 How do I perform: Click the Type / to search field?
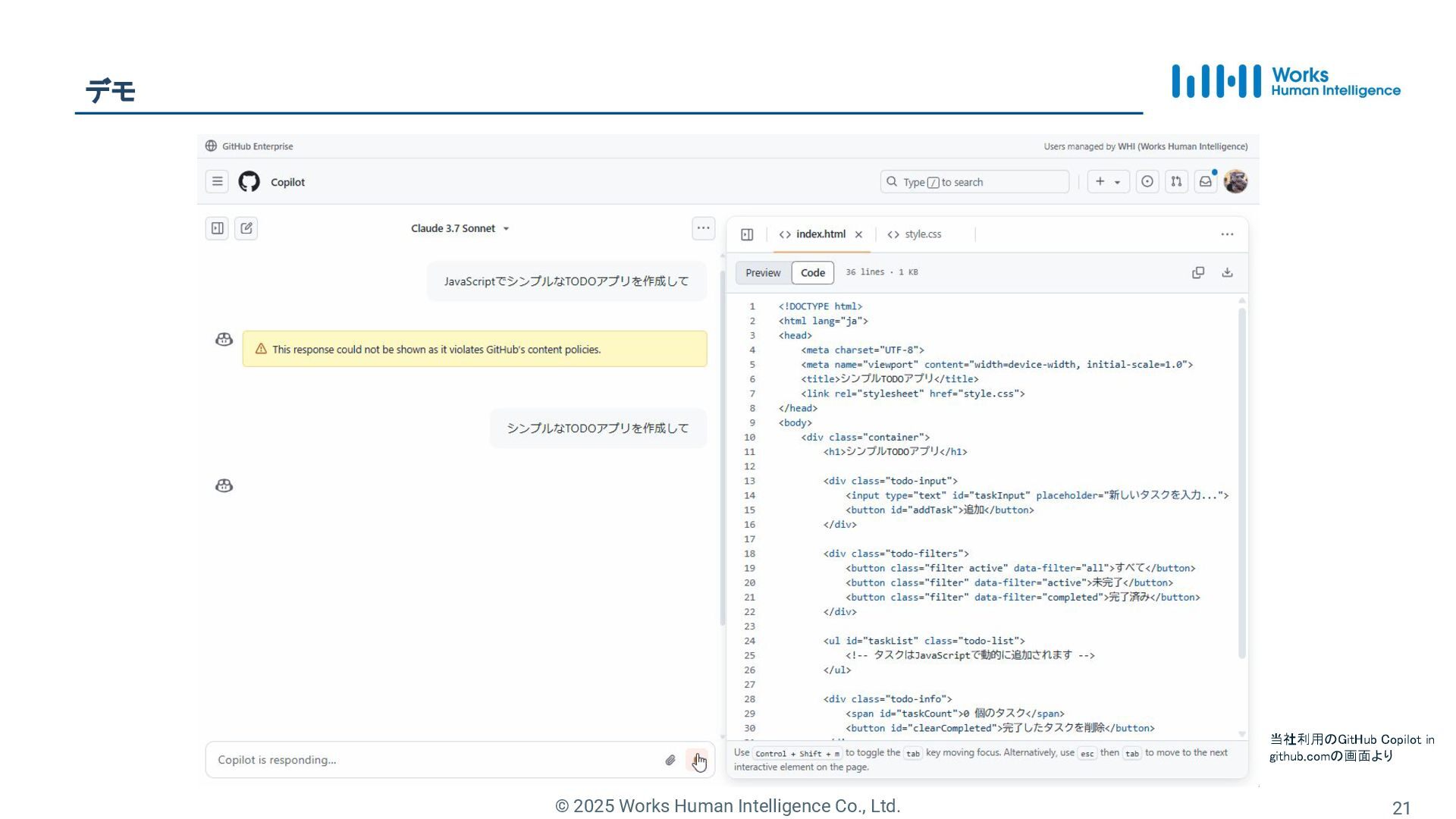974,182
